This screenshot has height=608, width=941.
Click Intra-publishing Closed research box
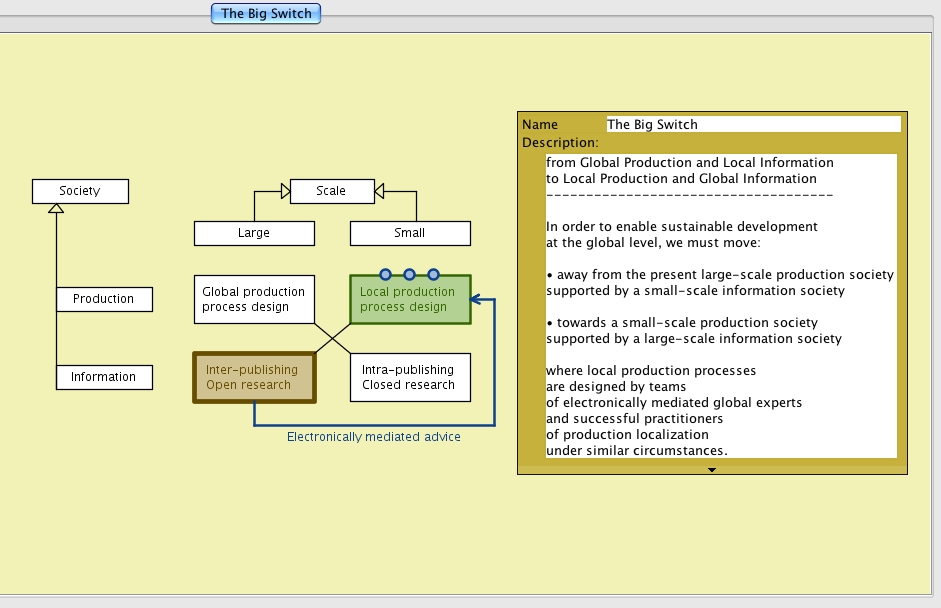pos(410,377)
